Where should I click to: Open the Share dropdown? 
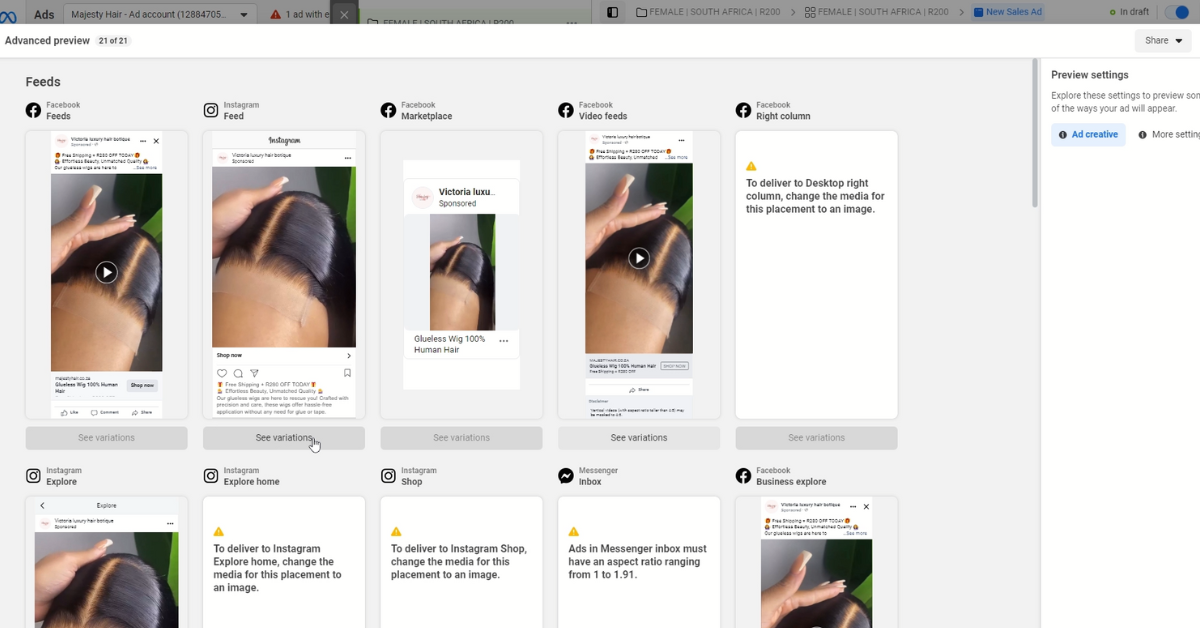[1163, 41]
